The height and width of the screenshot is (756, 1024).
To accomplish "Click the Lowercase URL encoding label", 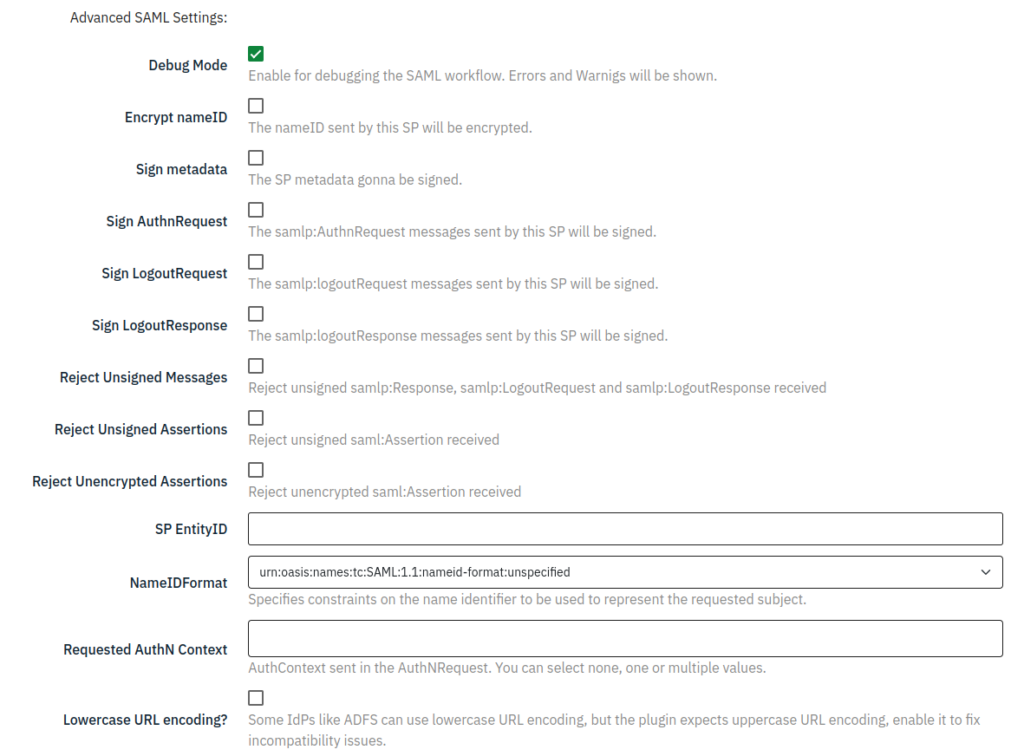I will click(145, 719).
